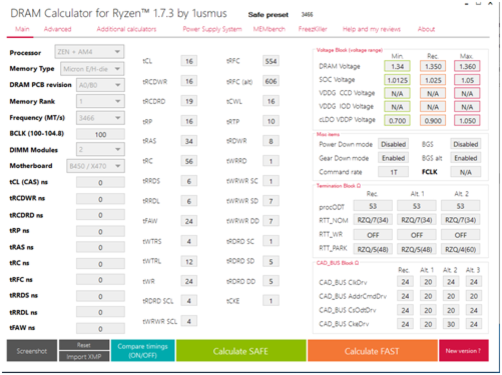This screenshot has height=375, width=502.
Task: Click CAD_BUS ClkDrv Rec value 24
Action: pyautogui.click(x=405, y=282)
